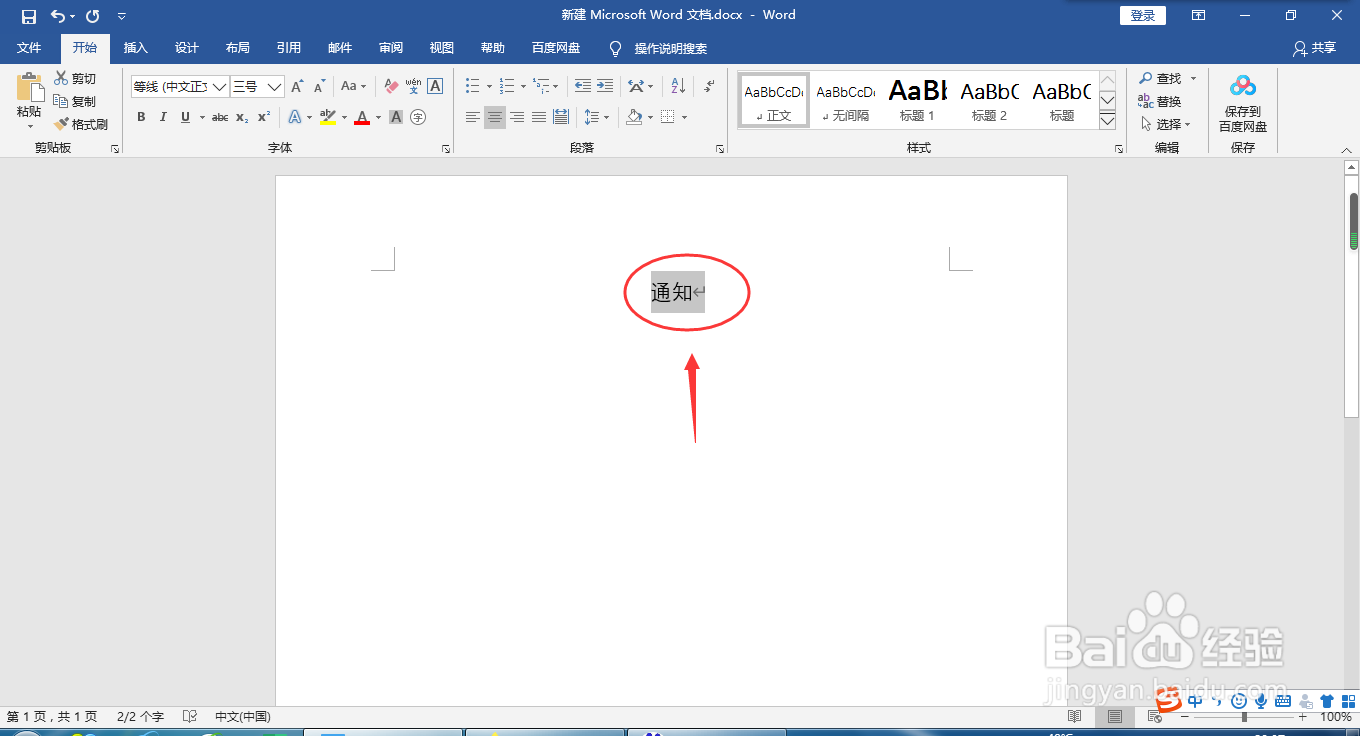Screen dimensions: 1360x736
Task: Toggle bold formatting
Action: click(x=141, y=117)
